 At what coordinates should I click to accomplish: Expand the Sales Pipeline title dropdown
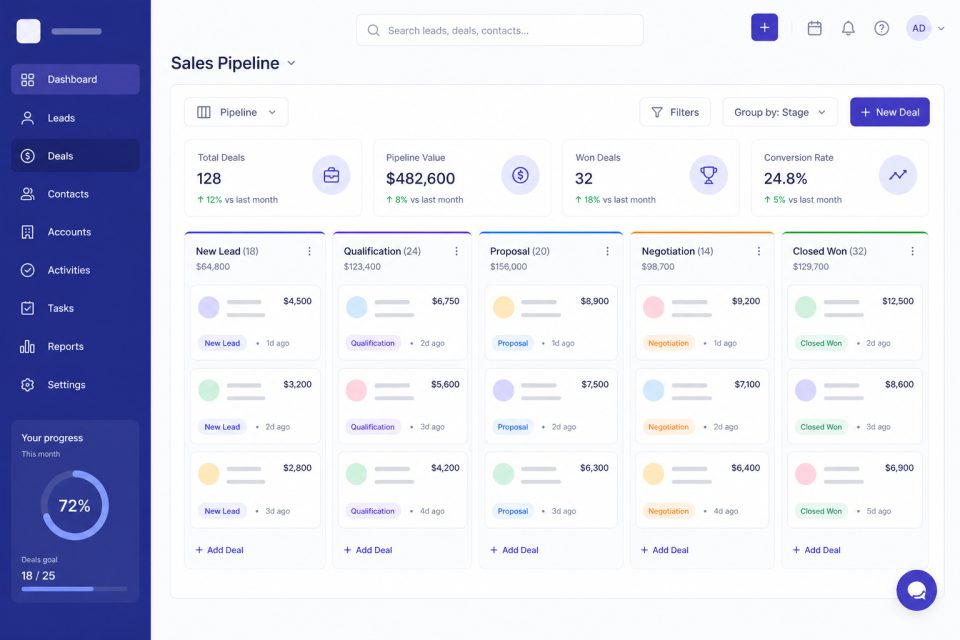291,63
